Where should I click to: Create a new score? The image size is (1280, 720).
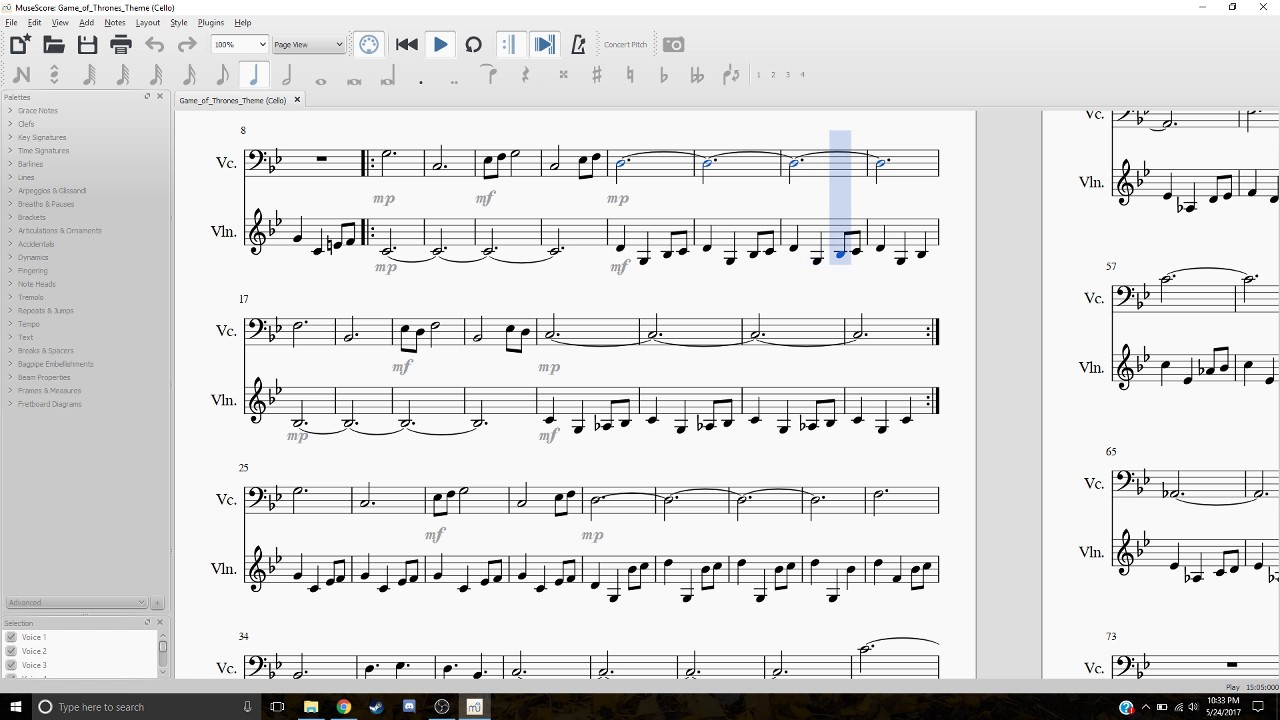pyautogui.click(x=20, y=44)
